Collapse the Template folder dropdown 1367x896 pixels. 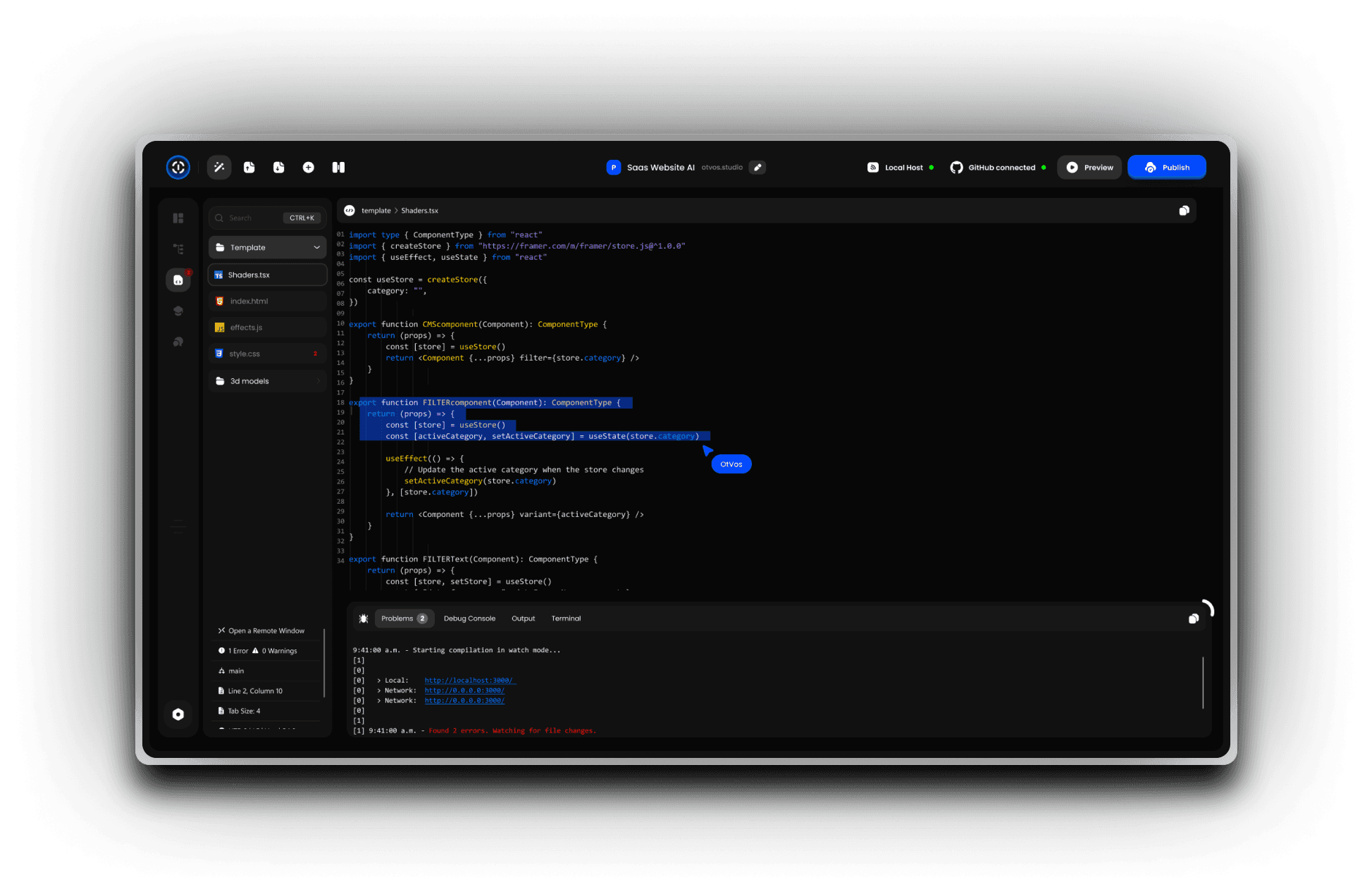[x=268, y=248]
